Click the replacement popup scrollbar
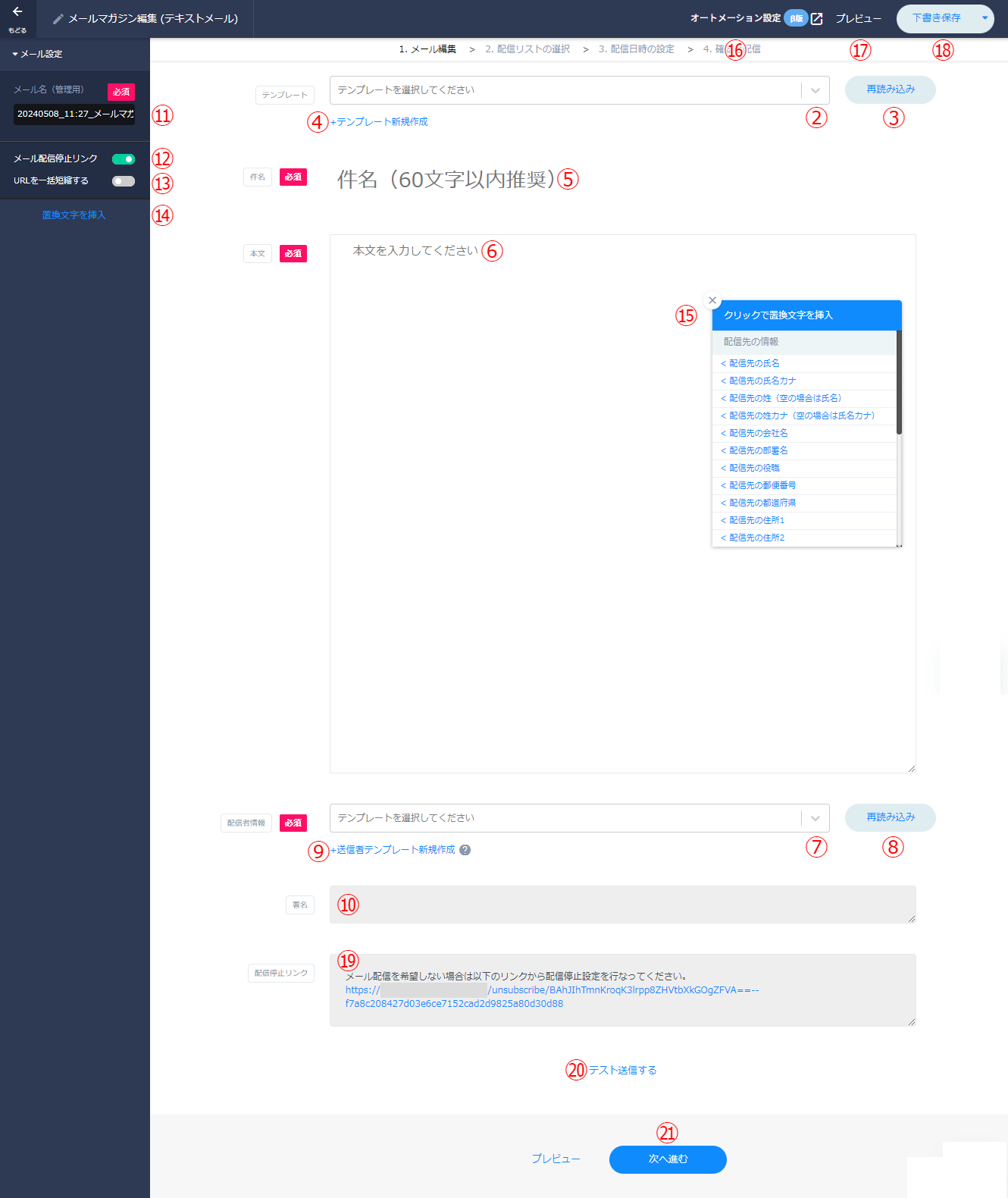 pyautogui.click(x=899, y=382)
